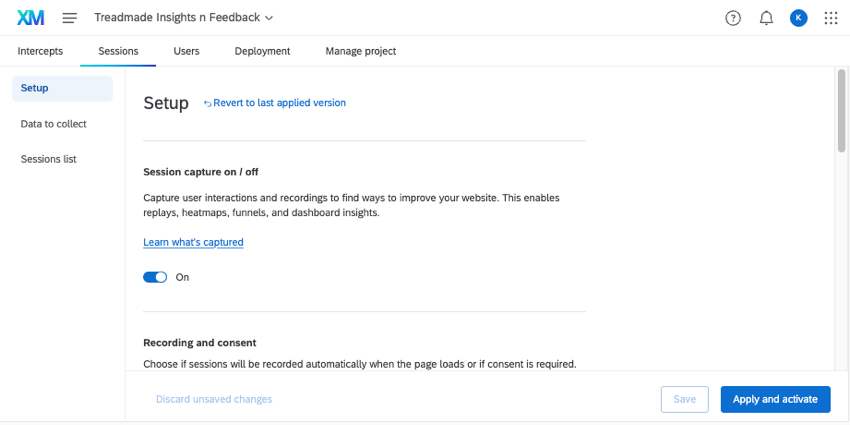
Task: Click the XM logo
Action: click(x=31, y=18)
